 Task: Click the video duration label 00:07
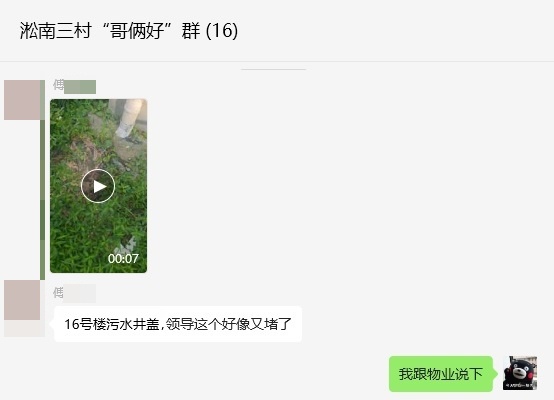click(123, 258)
